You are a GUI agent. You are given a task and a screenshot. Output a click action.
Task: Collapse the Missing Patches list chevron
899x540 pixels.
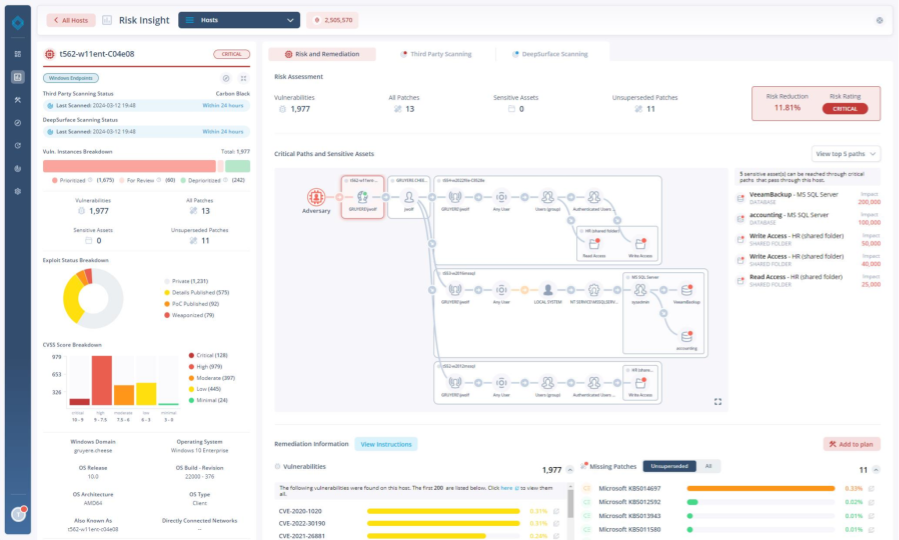click(x=876, y=470)
